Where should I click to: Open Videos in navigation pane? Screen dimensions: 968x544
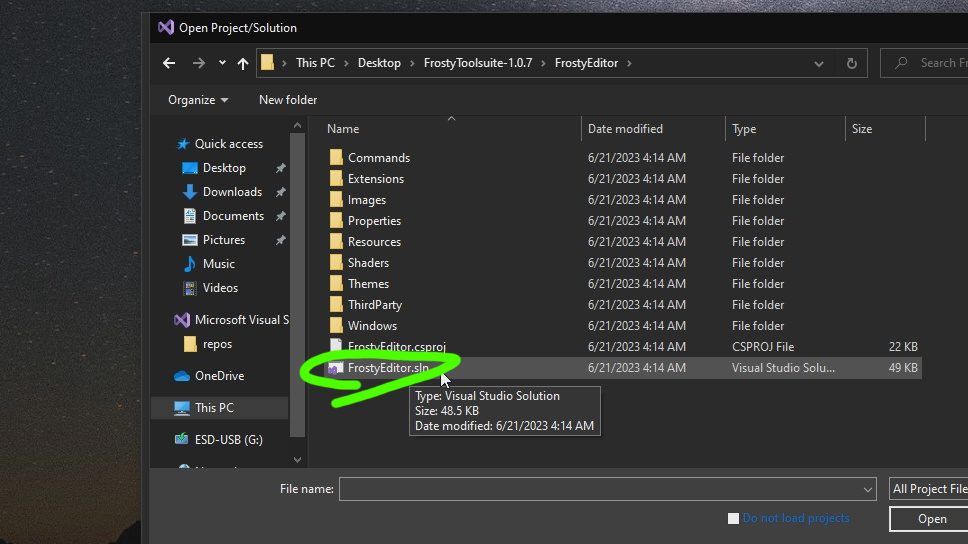pyautogui.click(x=220, y=288)
